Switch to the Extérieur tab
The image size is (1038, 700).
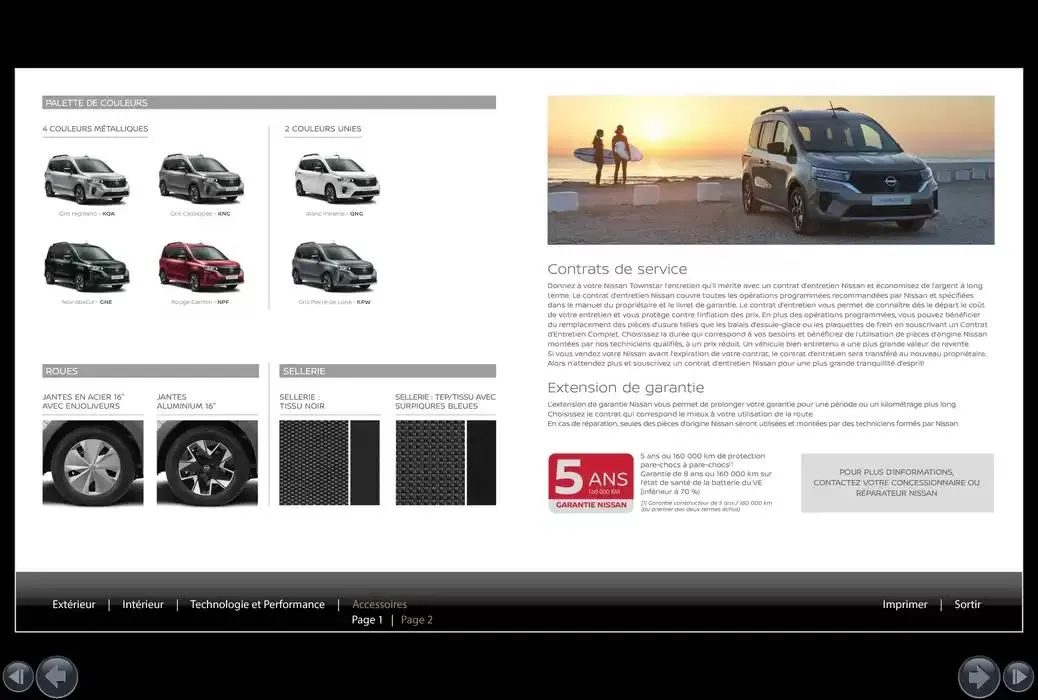pyautogui.click(x=74, y=604)
